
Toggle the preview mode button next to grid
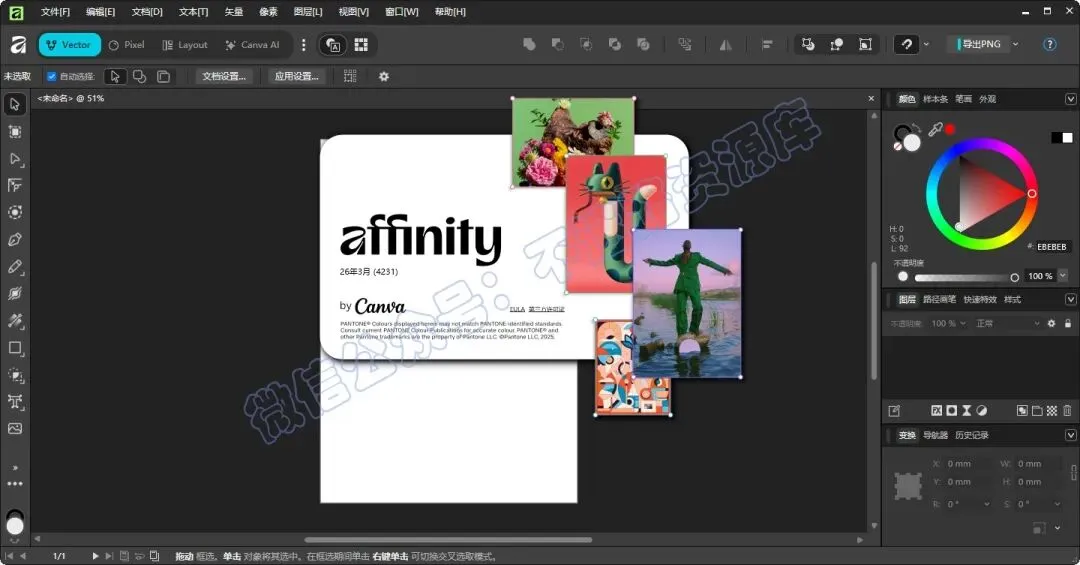click(333, 45)
